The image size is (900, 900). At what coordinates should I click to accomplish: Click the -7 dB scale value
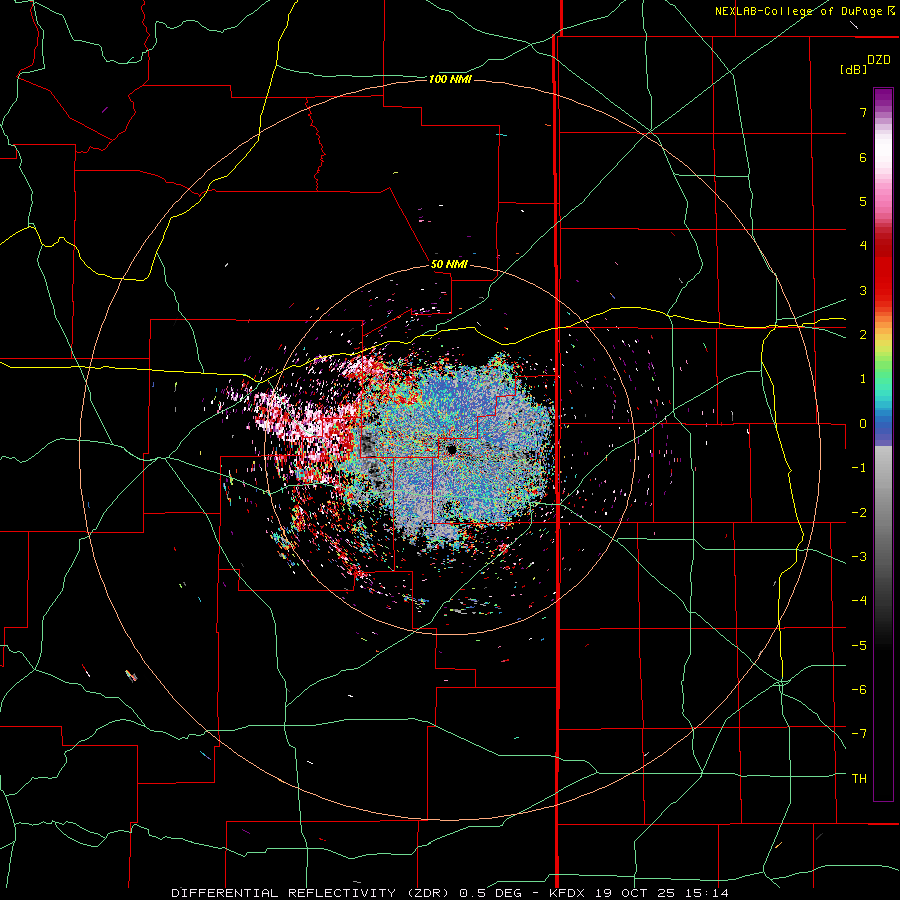pyautogui.click(x=859, y=734)
